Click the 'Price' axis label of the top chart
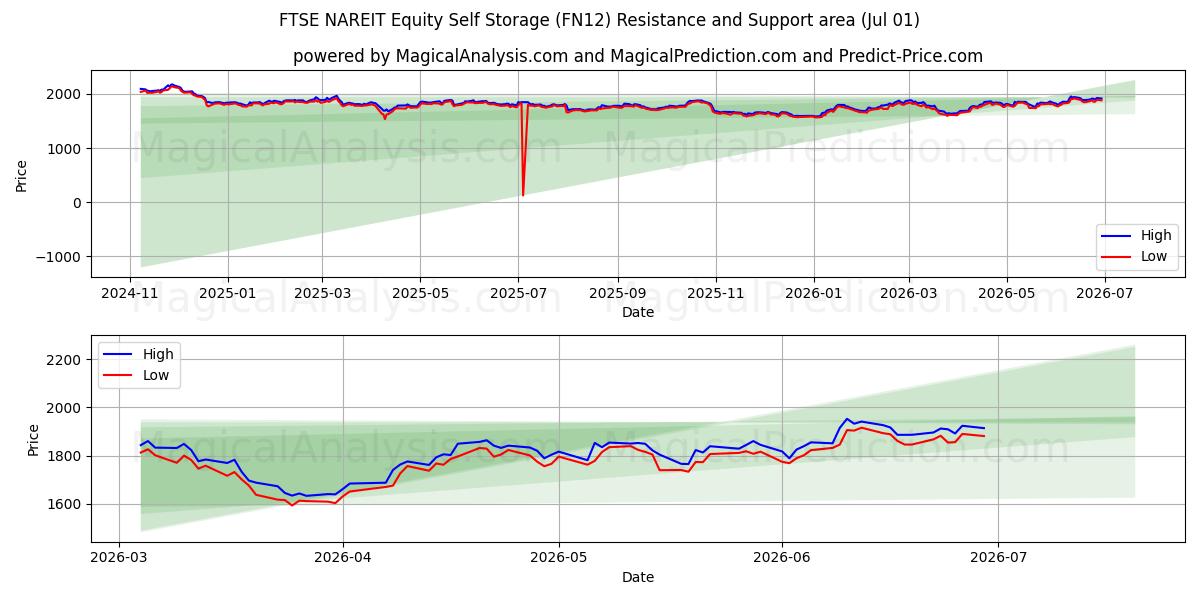Viewport: 1200px width, 600px height. 22,174
